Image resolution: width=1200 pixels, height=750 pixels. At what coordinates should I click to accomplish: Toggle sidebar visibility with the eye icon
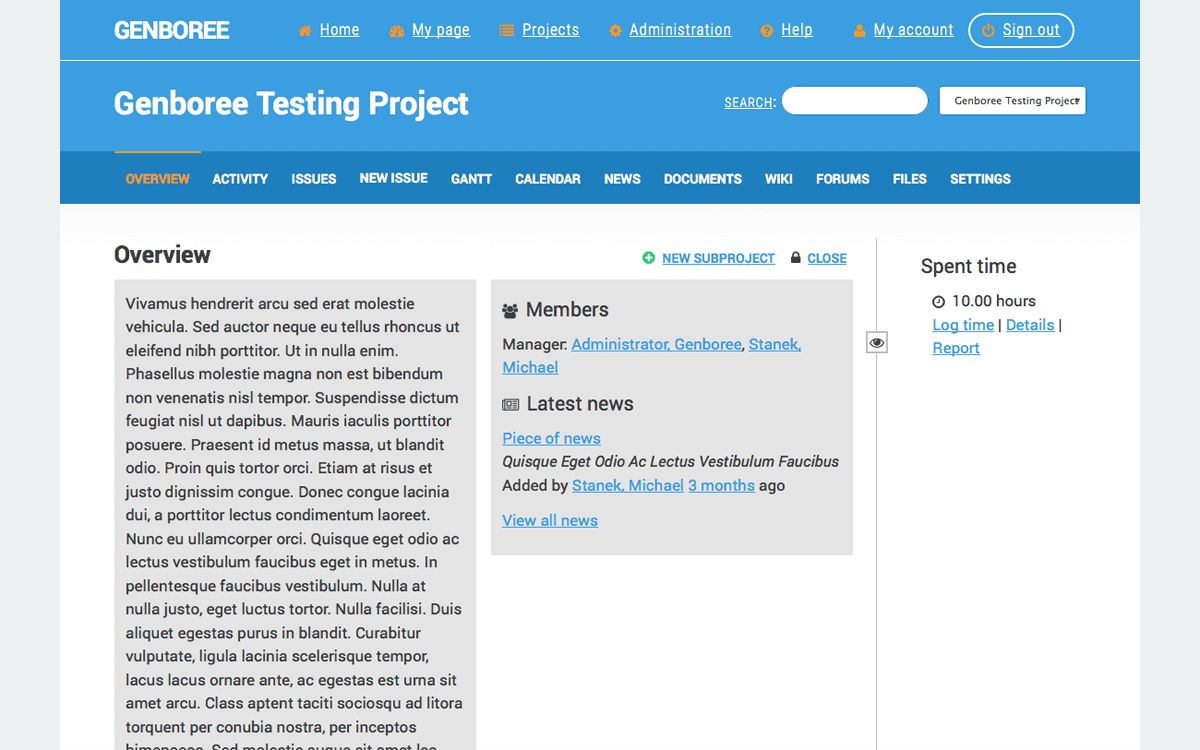pyautogui.click(x=877, y=343)
